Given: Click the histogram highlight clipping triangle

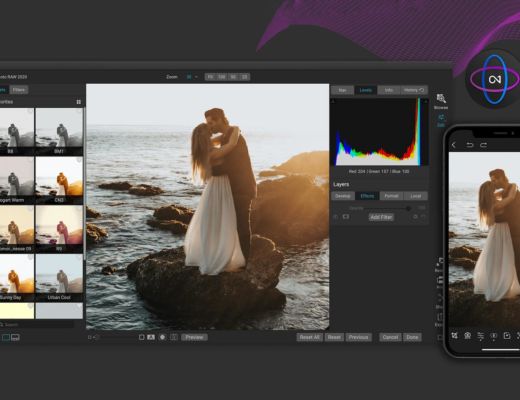Looking at the screenshot, I should 425,101.
